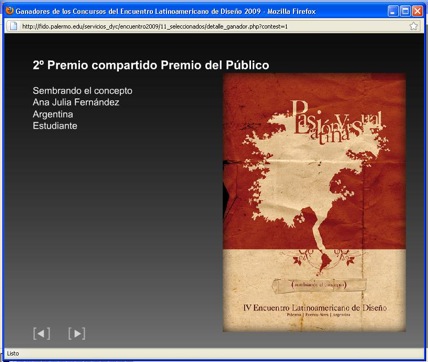Click the window title bar text
Image resolution: width=428 pixels, height=362 pixels.
click(165, 11)
